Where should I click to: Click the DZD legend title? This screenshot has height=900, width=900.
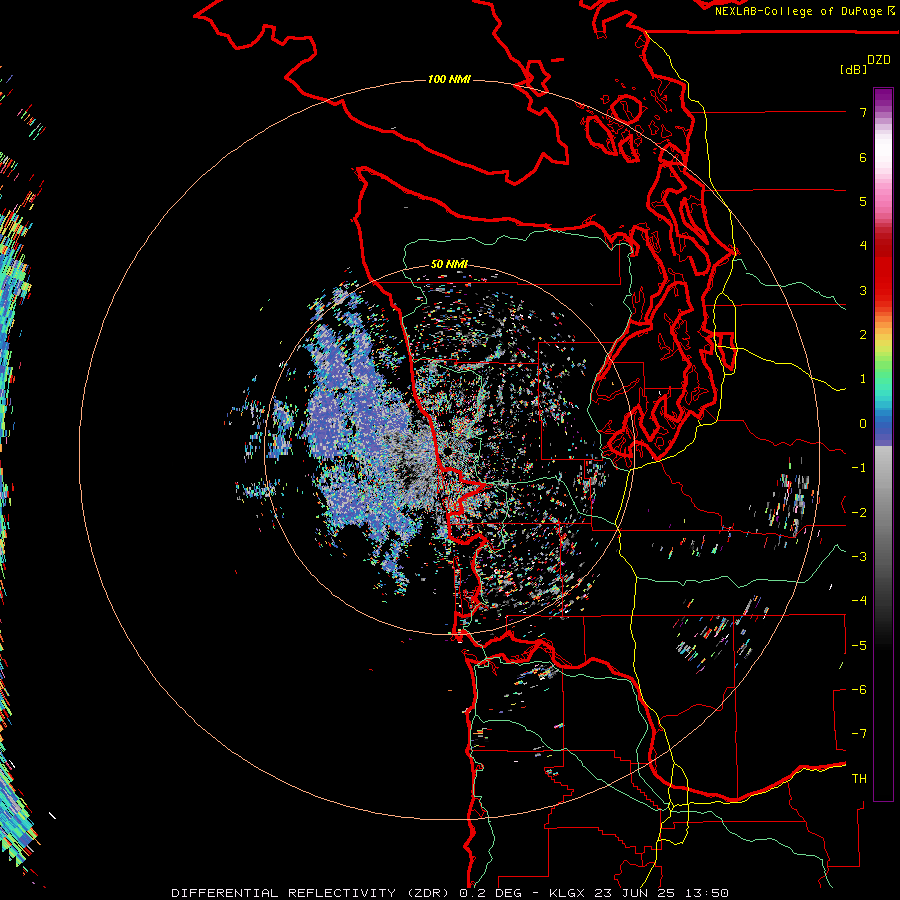coord(879,60)
